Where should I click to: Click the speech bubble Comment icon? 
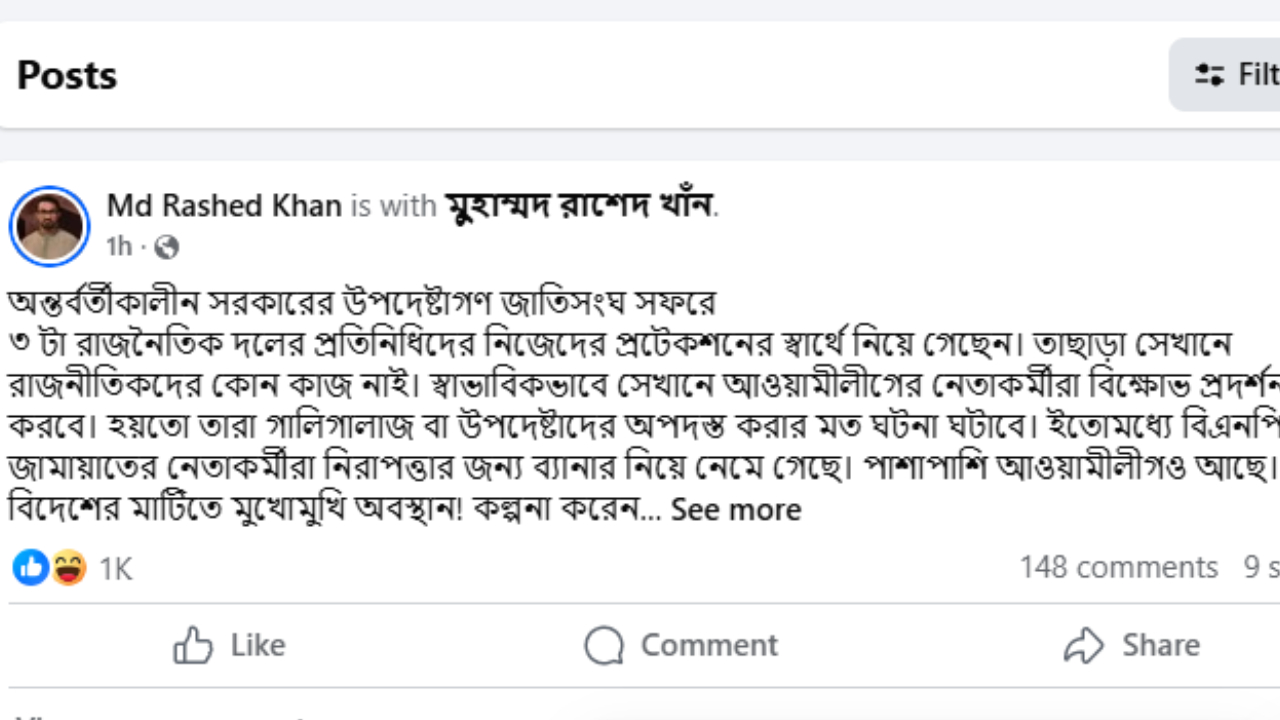604,646
